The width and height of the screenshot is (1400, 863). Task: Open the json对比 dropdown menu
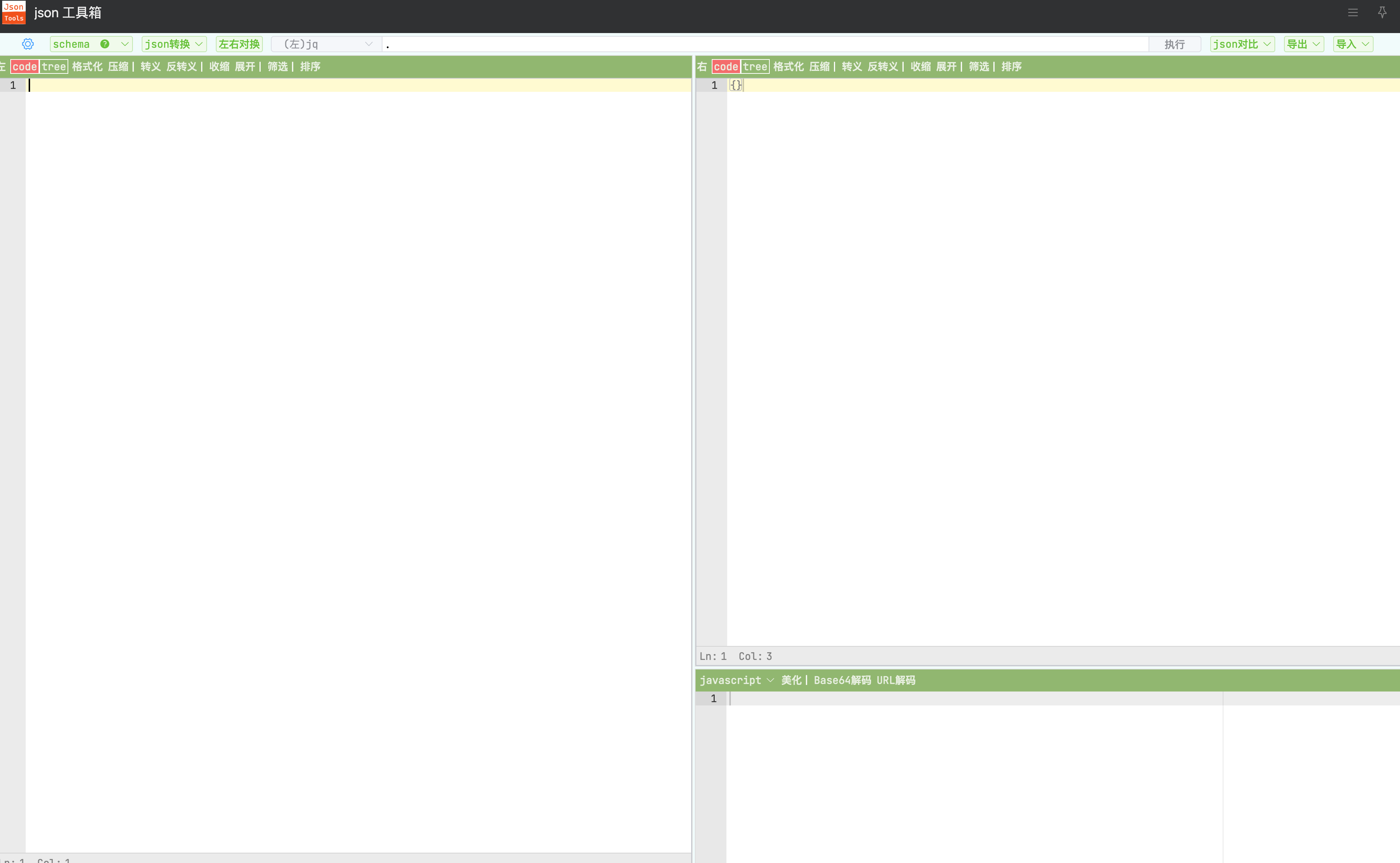(x=1242, y=44)
